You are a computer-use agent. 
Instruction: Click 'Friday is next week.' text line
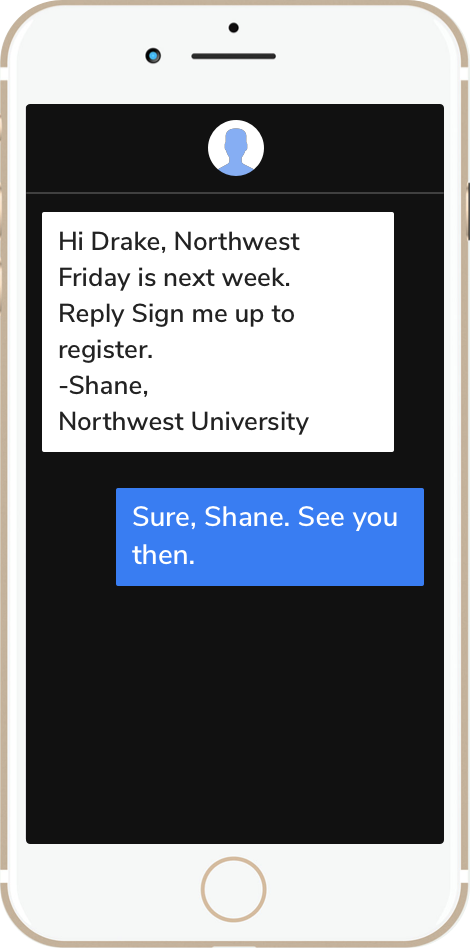click(x=174, y=278)
